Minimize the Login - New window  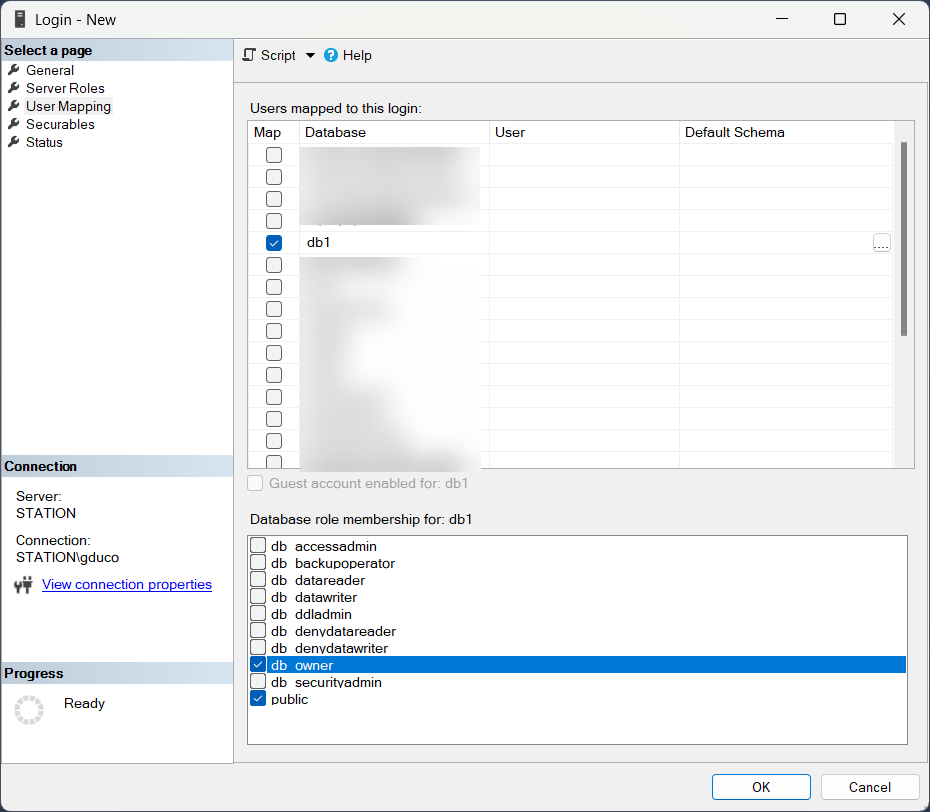(x=782, y=20)
